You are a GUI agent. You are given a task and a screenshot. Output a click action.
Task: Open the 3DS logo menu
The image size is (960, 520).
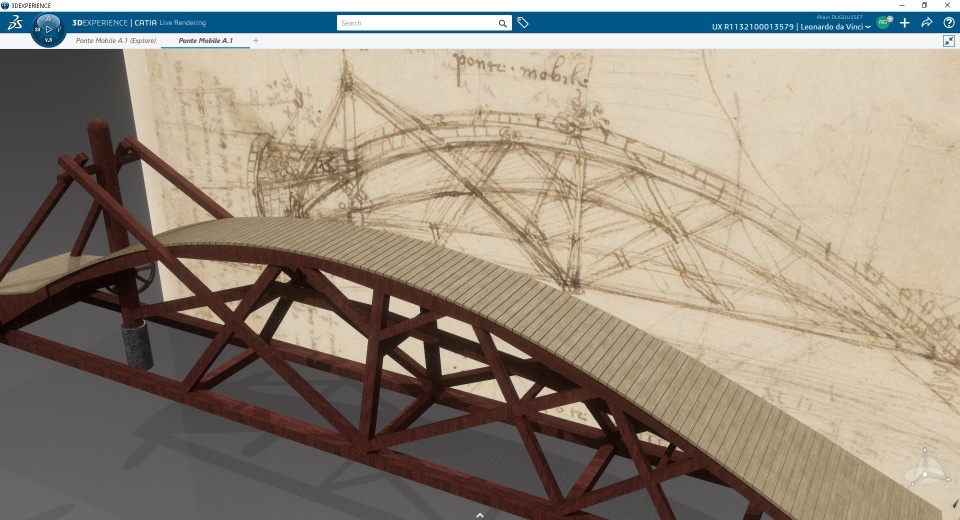coord(15,23)
